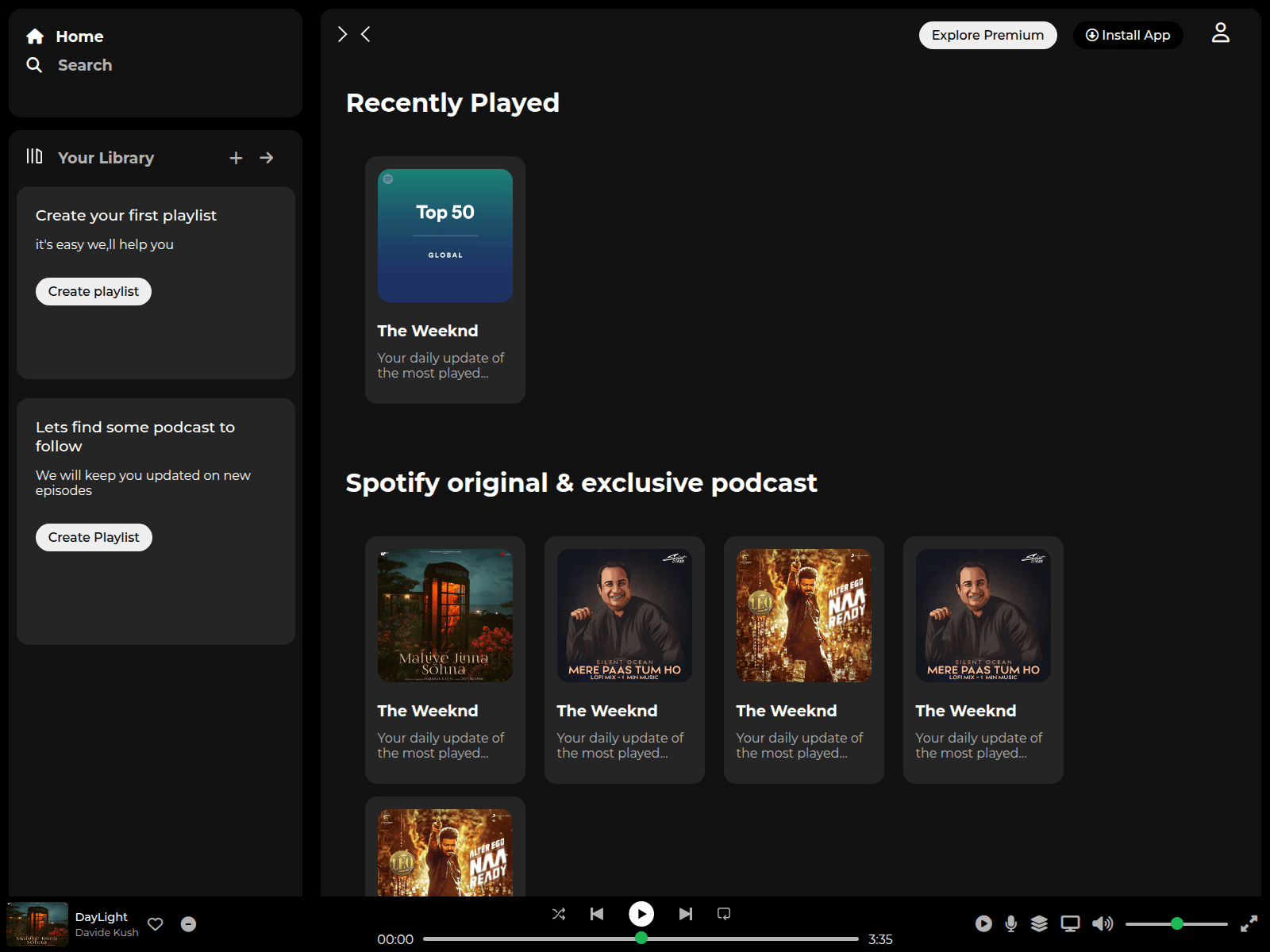The height and width of the screenshot is (952, 1270).
Task: Open the now playing view icon
Action: 983,923
